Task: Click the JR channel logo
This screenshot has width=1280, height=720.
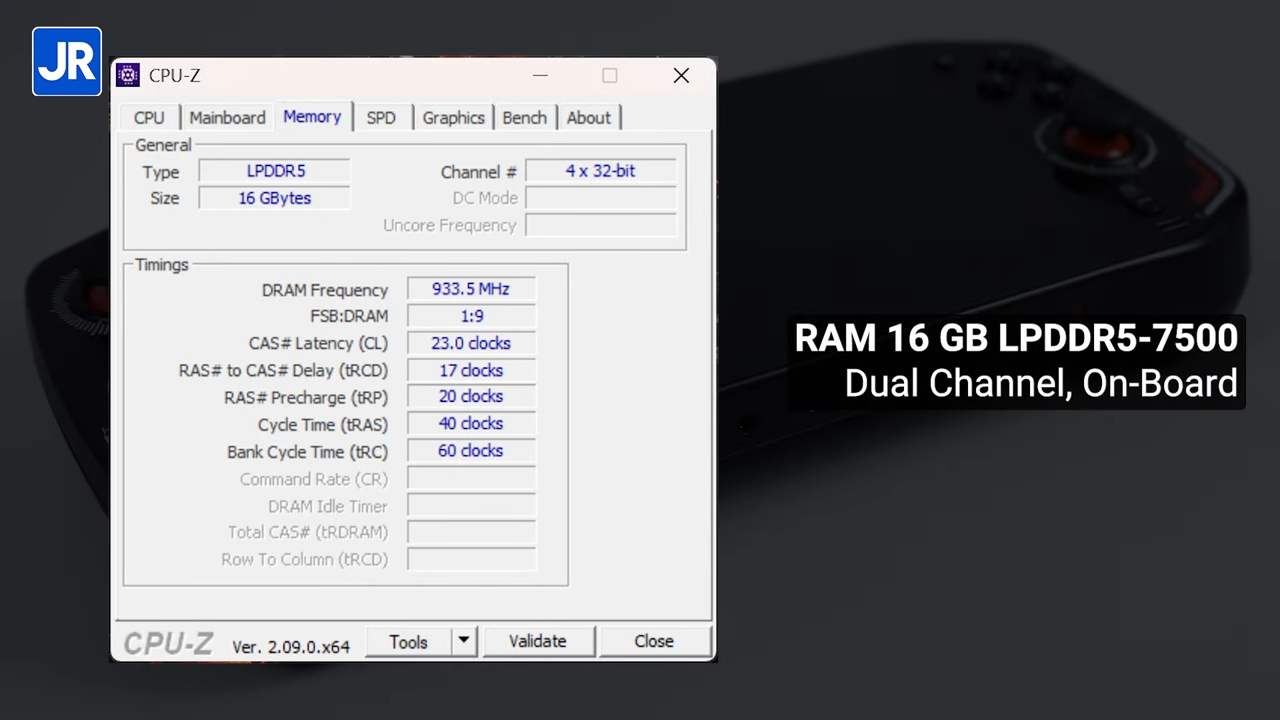Action: tap(67, 62)
